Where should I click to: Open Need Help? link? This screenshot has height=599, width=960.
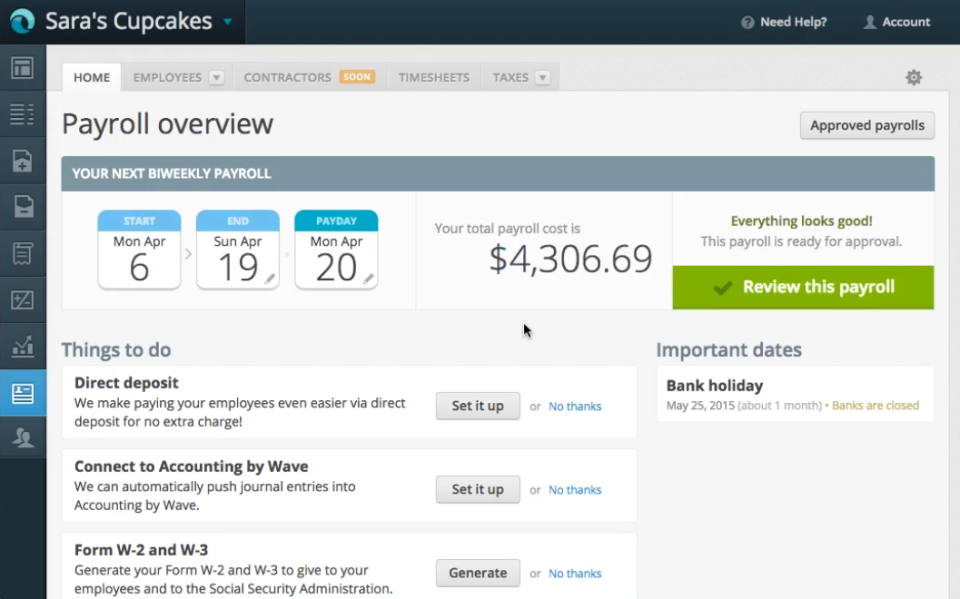793,22
